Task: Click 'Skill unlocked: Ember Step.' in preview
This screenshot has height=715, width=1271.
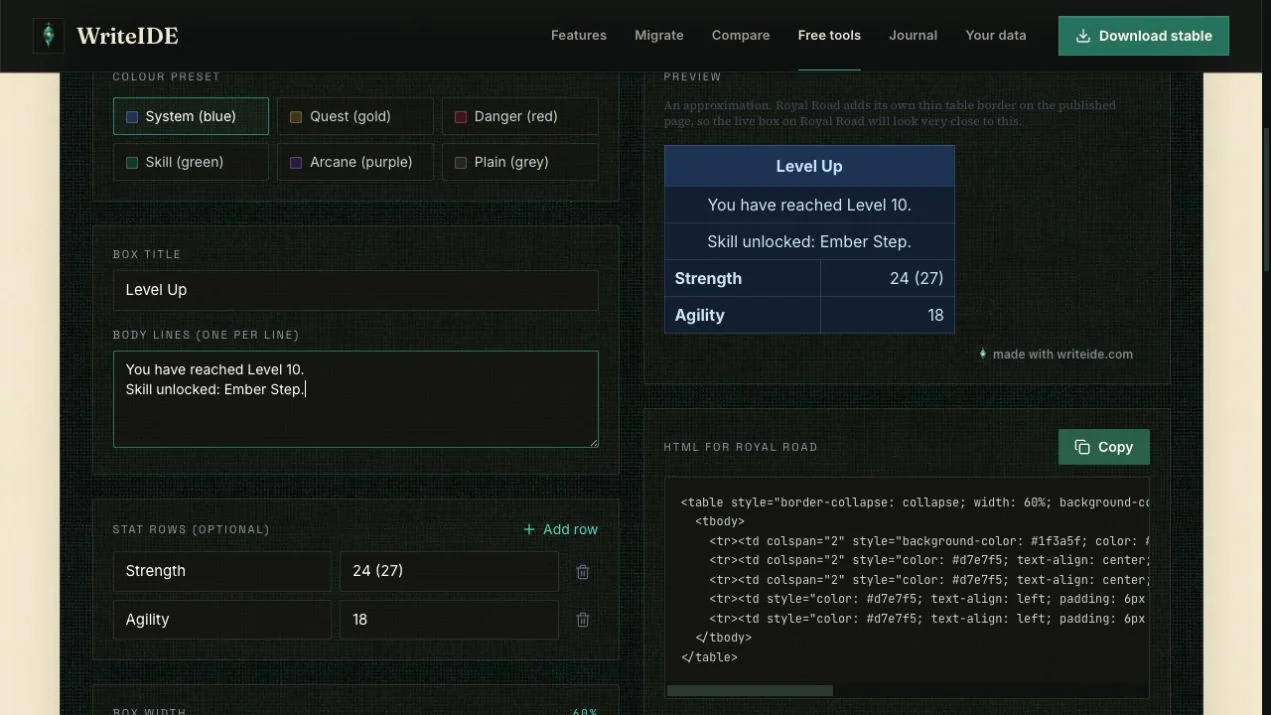Action: click(809, 242)
